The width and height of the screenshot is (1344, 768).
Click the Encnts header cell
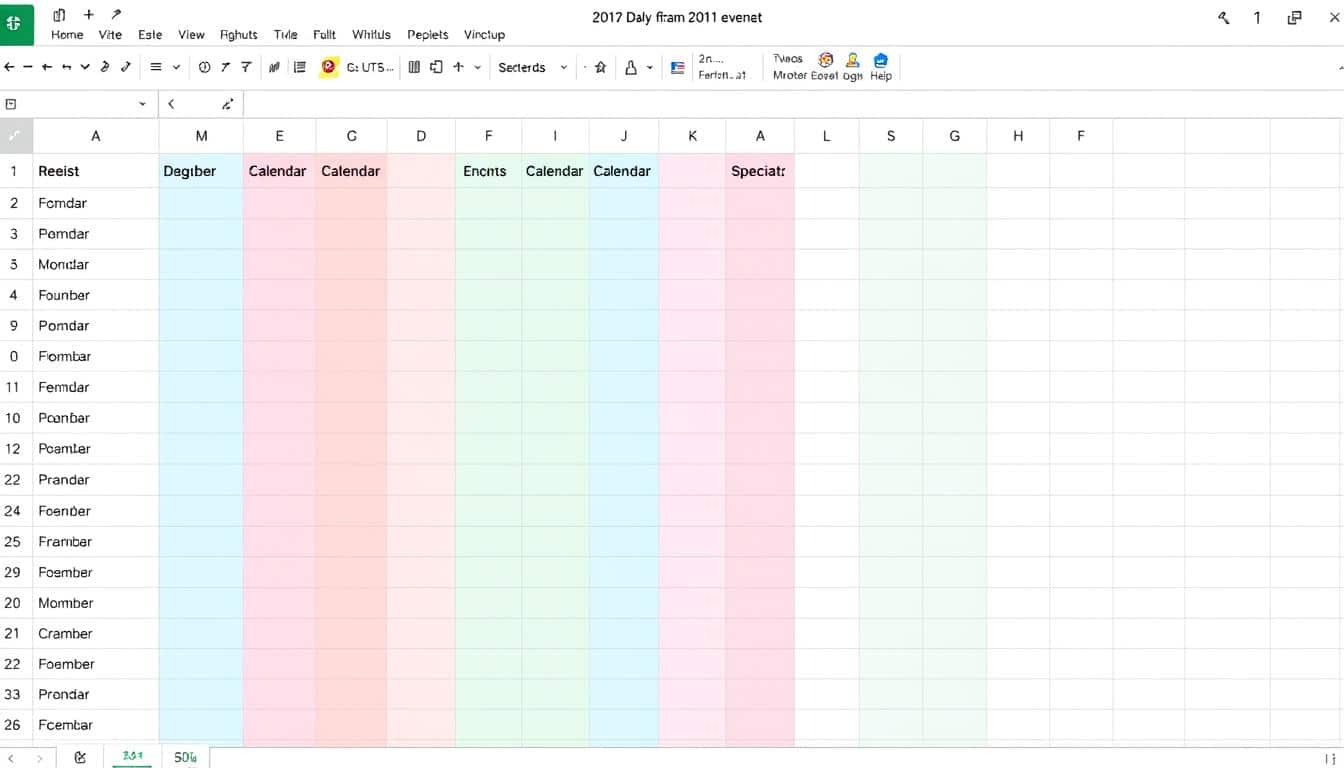coord(488,171)
